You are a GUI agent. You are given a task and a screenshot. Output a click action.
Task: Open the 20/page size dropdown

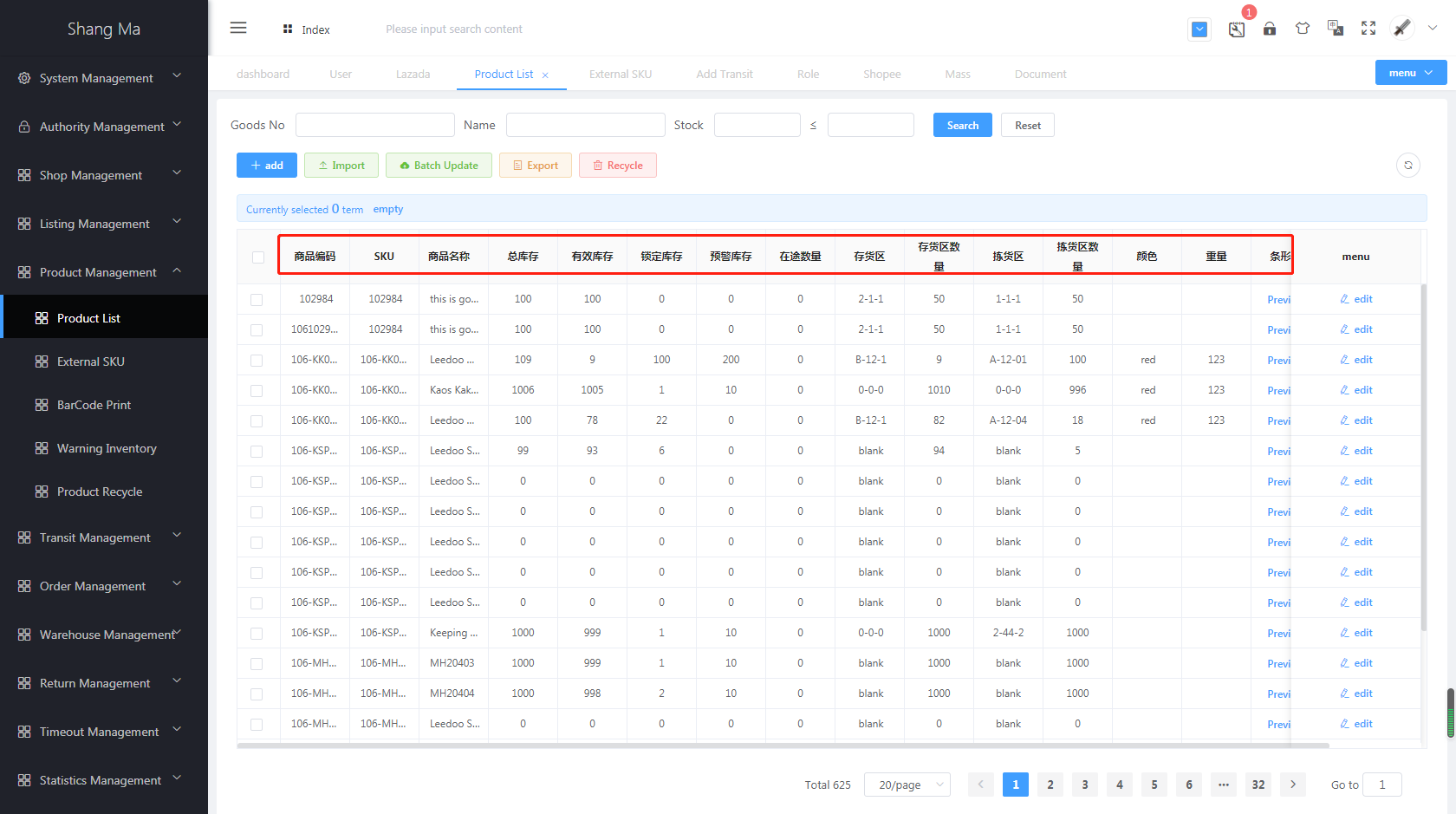907,785
